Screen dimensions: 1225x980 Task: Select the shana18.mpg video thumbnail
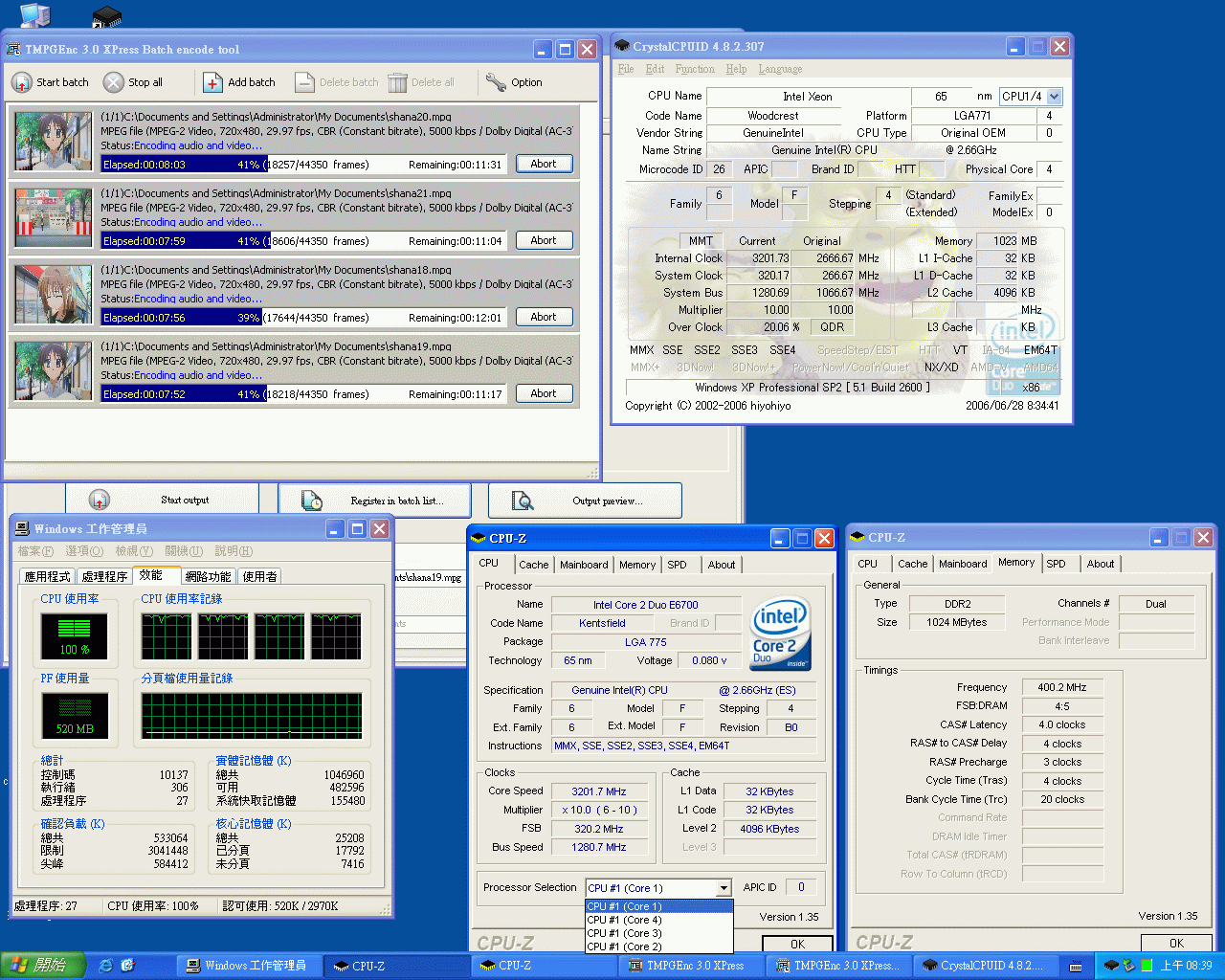coord(54,295)
